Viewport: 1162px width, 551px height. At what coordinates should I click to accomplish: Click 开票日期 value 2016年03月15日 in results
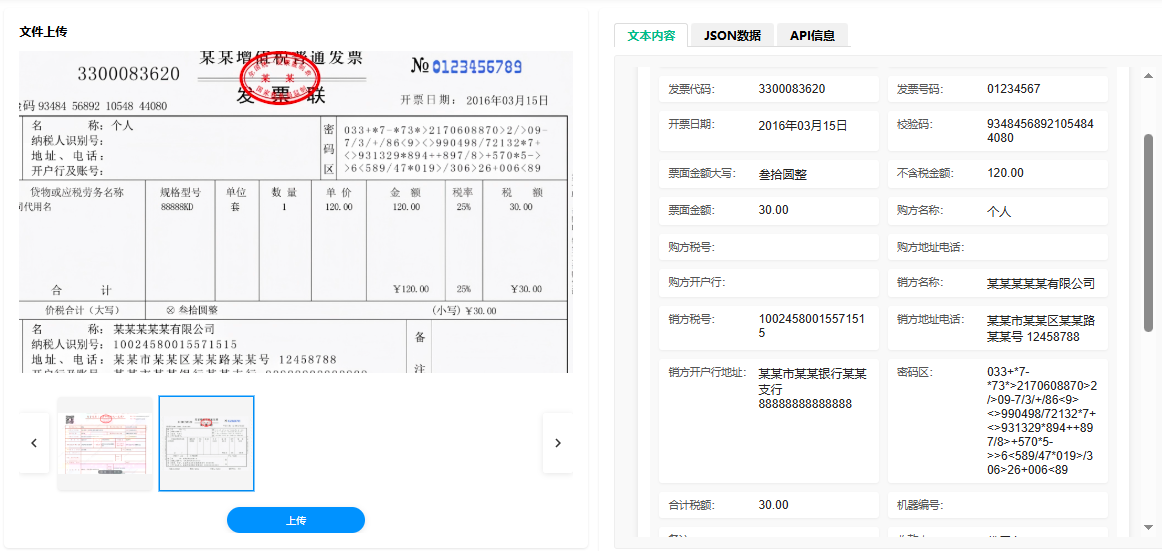tap(803, 125)
